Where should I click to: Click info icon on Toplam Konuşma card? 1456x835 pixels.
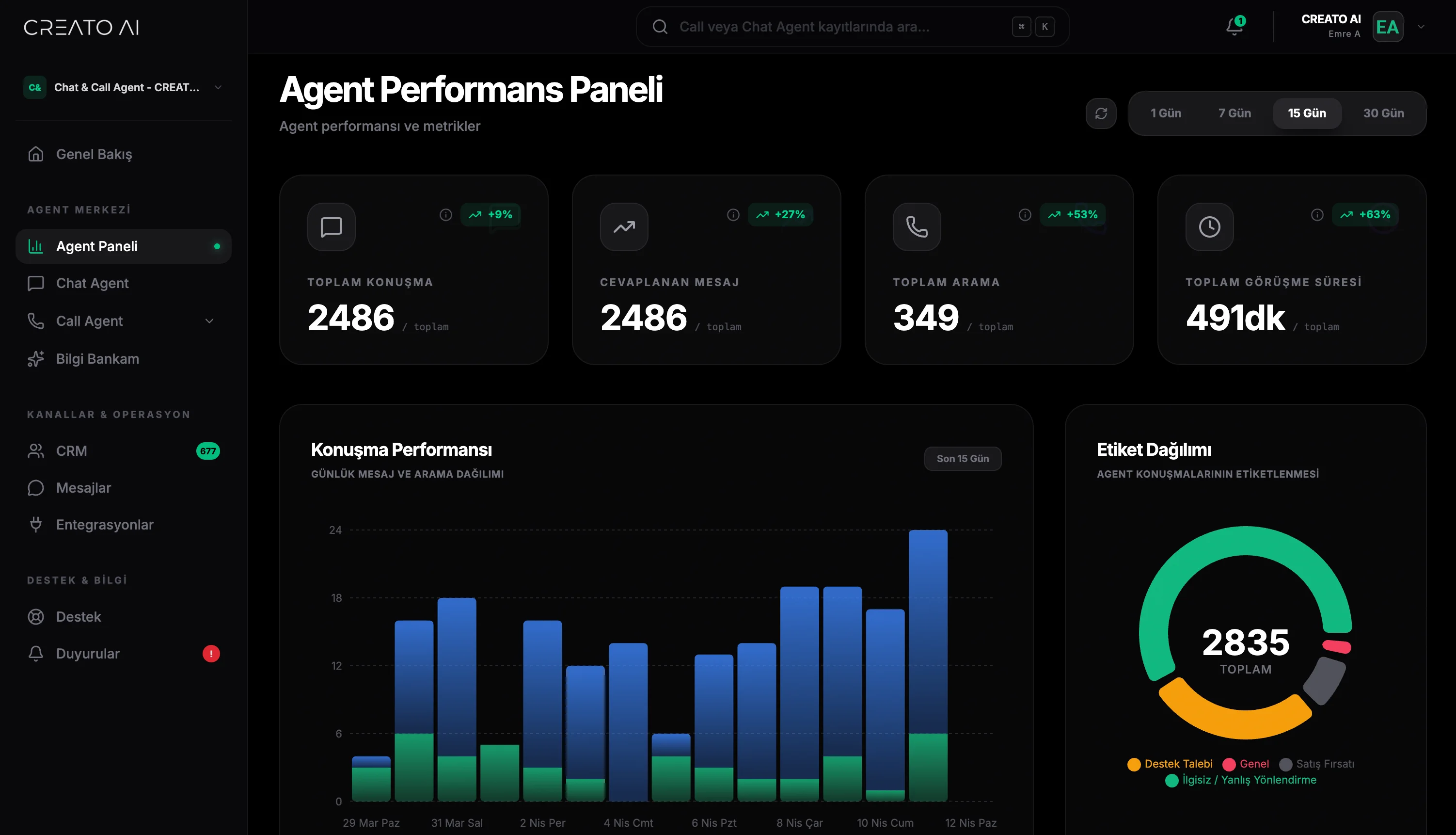coord(445,214)
